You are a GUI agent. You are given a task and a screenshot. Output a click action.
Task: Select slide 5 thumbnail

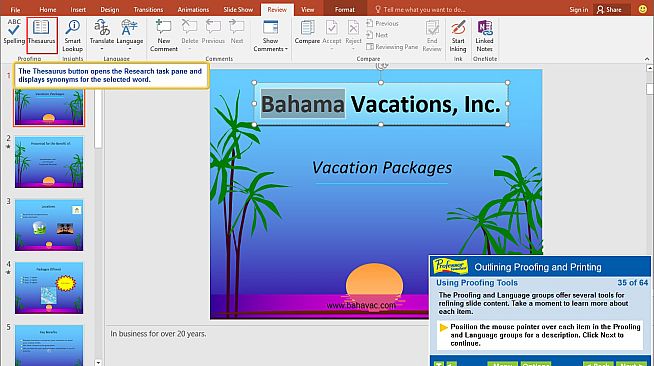coord(49,345)
